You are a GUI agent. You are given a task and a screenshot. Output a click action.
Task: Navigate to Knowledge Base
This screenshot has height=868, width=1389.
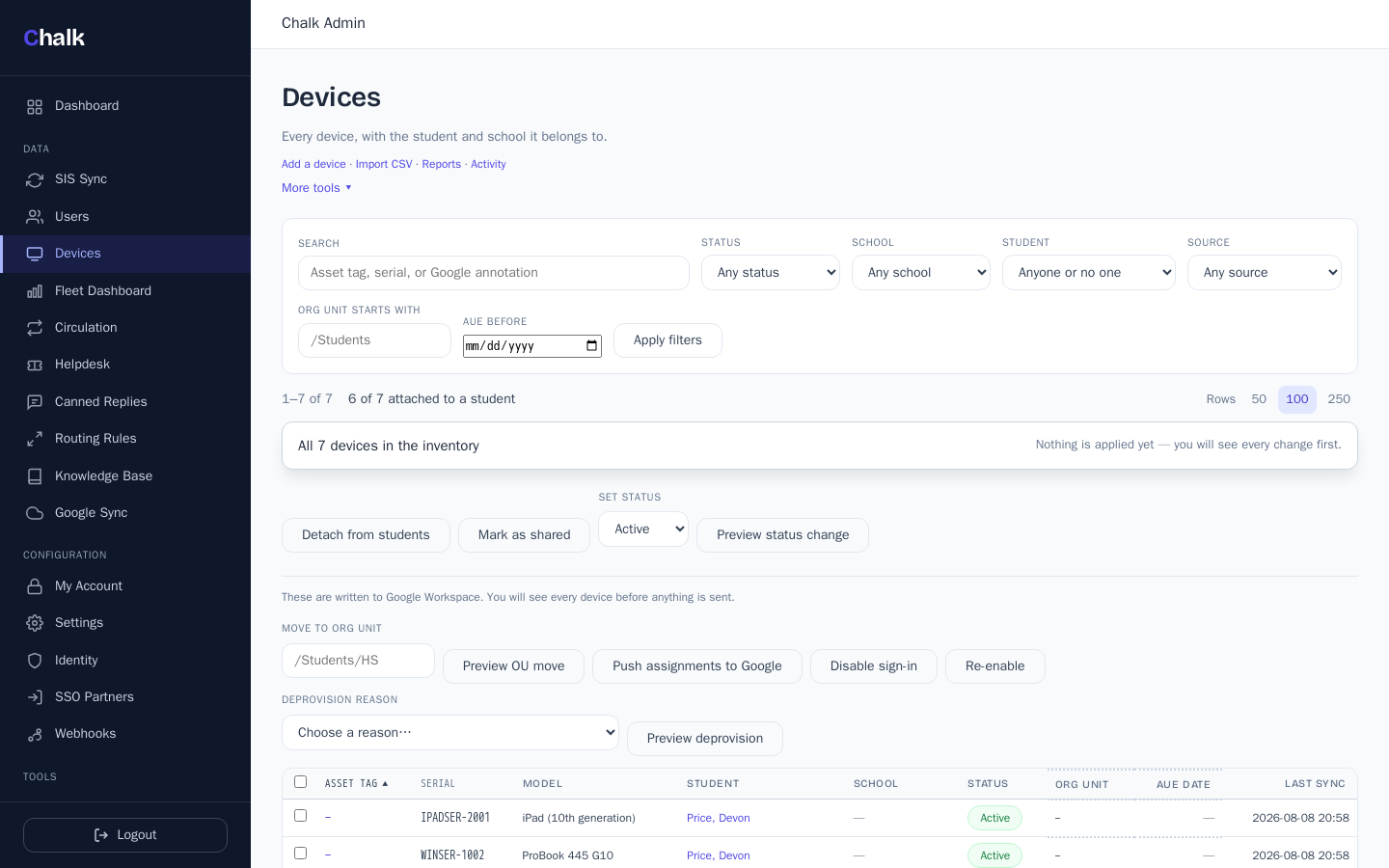125,476
